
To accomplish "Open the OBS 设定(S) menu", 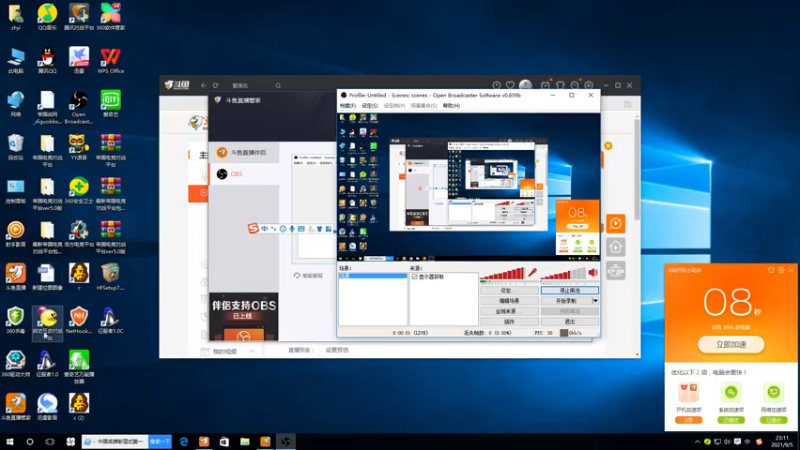I will [x=369, y=106].
